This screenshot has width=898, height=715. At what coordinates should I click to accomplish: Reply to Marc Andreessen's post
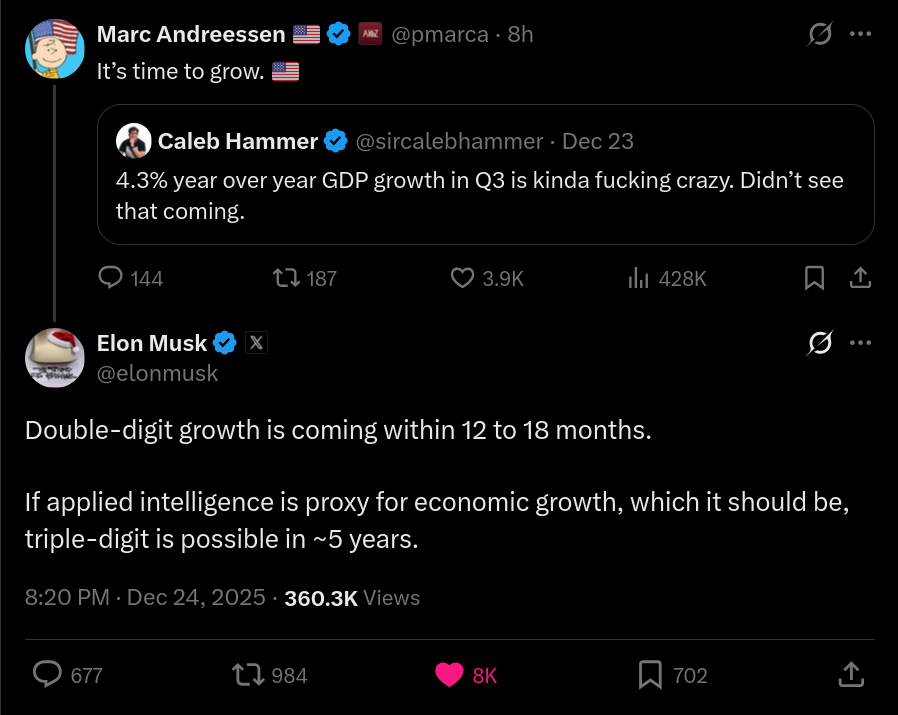pyautogui.click(x=111, y=279)
